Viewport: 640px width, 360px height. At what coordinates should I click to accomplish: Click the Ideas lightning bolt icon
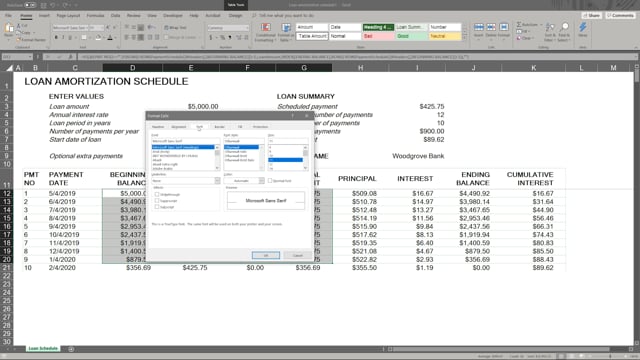(583, 27)
